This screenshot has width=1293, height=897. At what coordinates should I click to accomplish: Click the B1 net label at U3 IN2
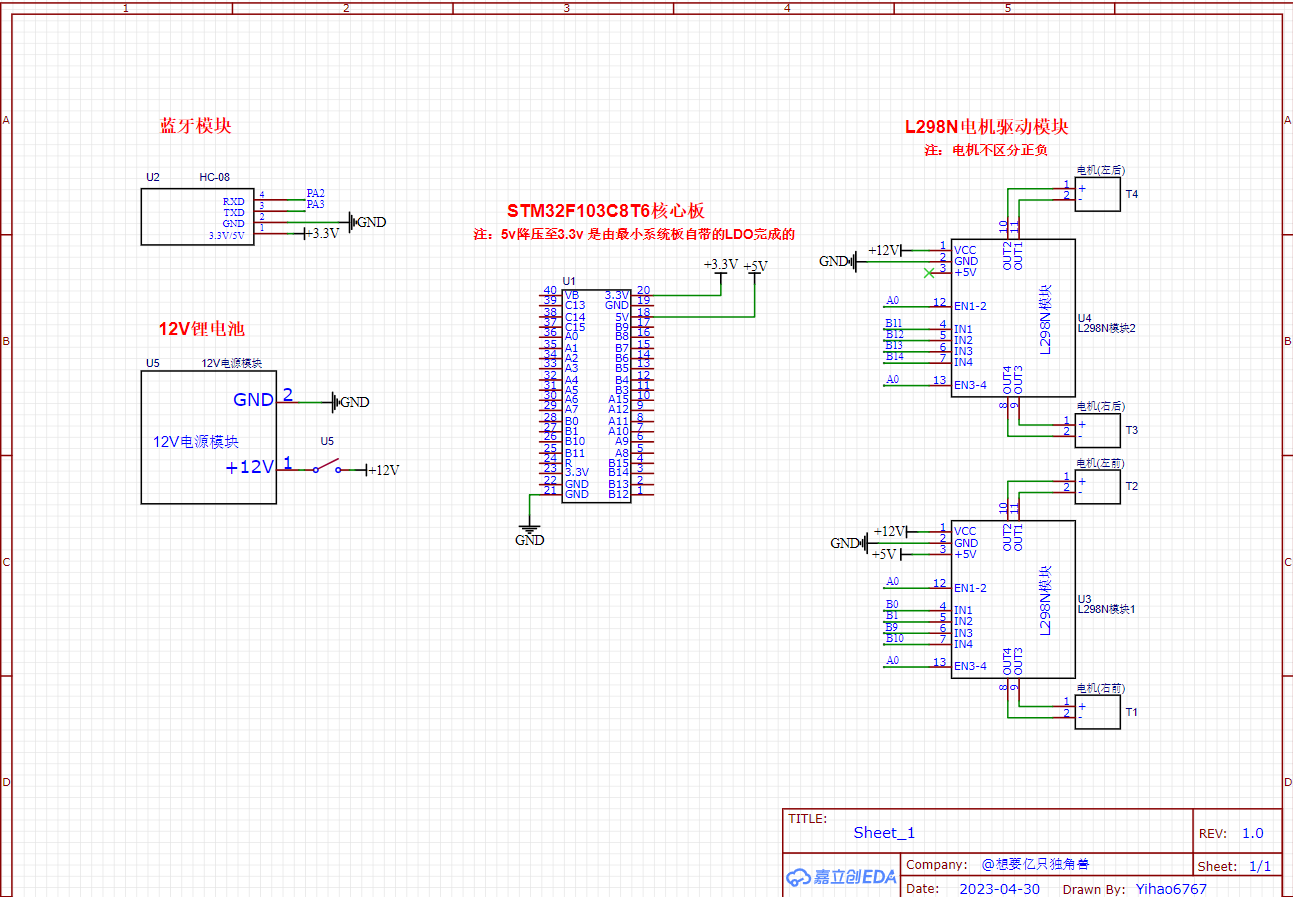pyautogui.click(x=892, y=616)
